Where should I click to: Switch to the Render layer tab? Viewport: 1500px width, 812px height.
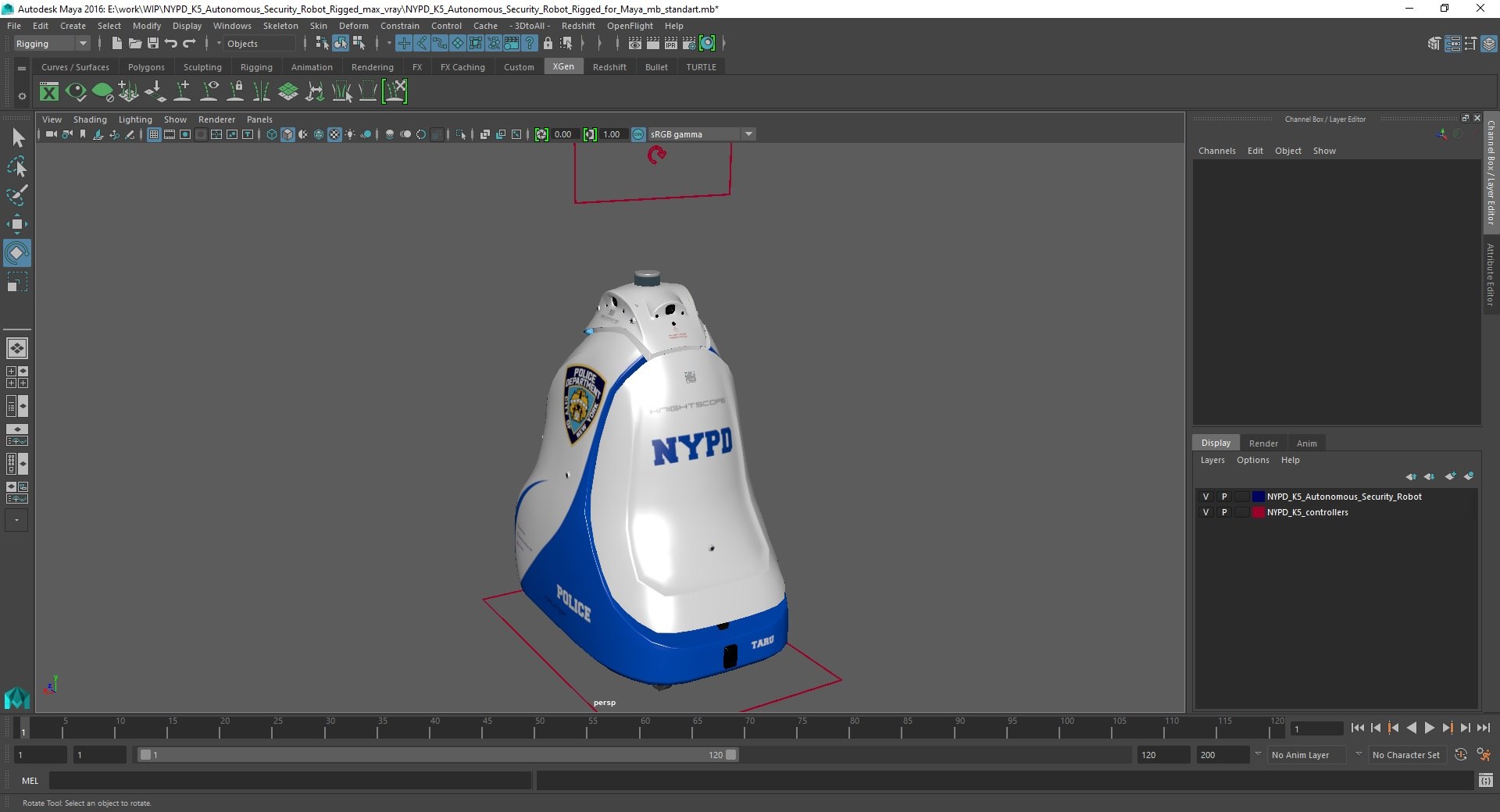coord(1263,443)
